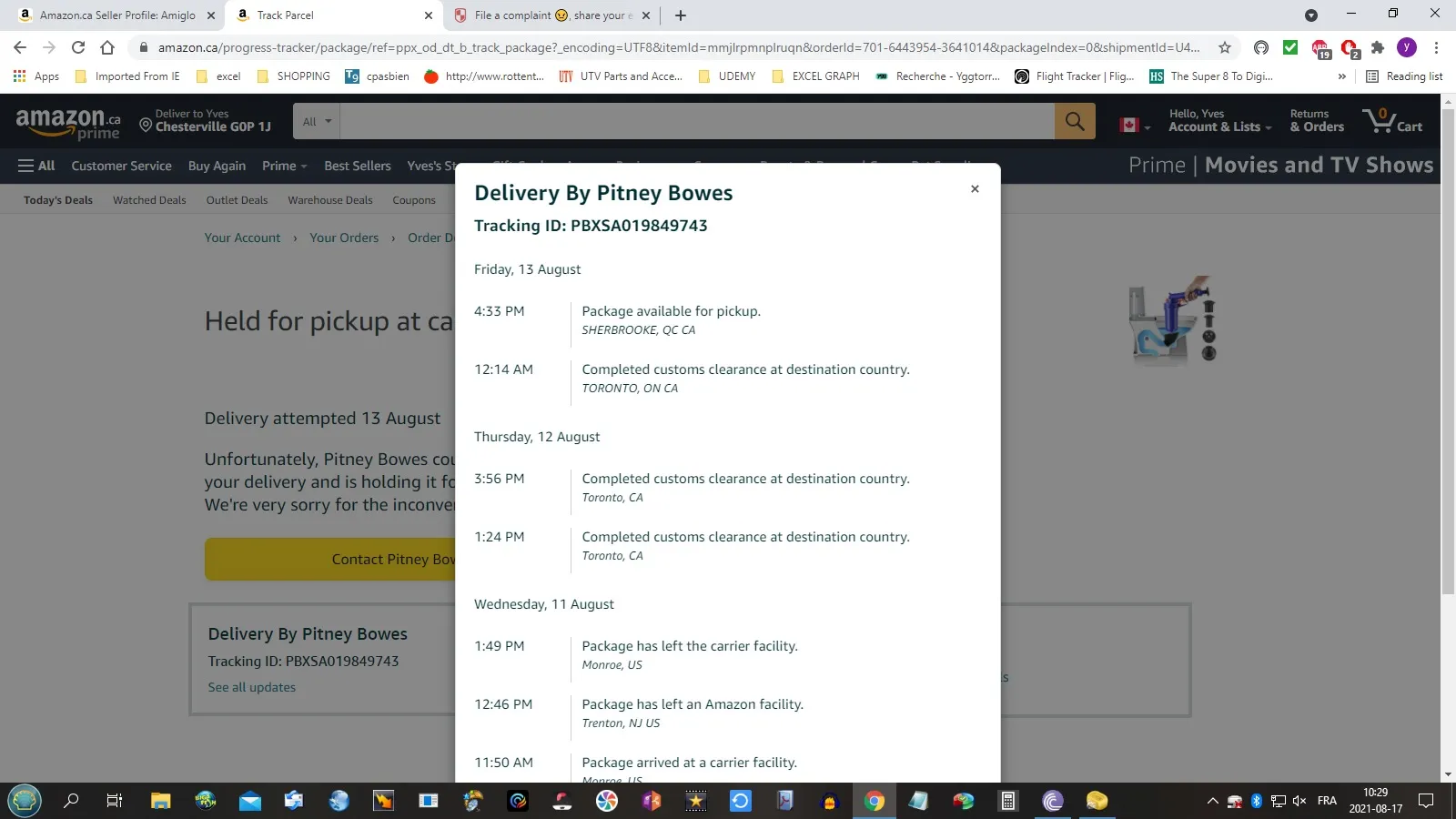
Task: Click the Amazon search magnifier button
Action: pyautogui.click(x=1075, y=121)
